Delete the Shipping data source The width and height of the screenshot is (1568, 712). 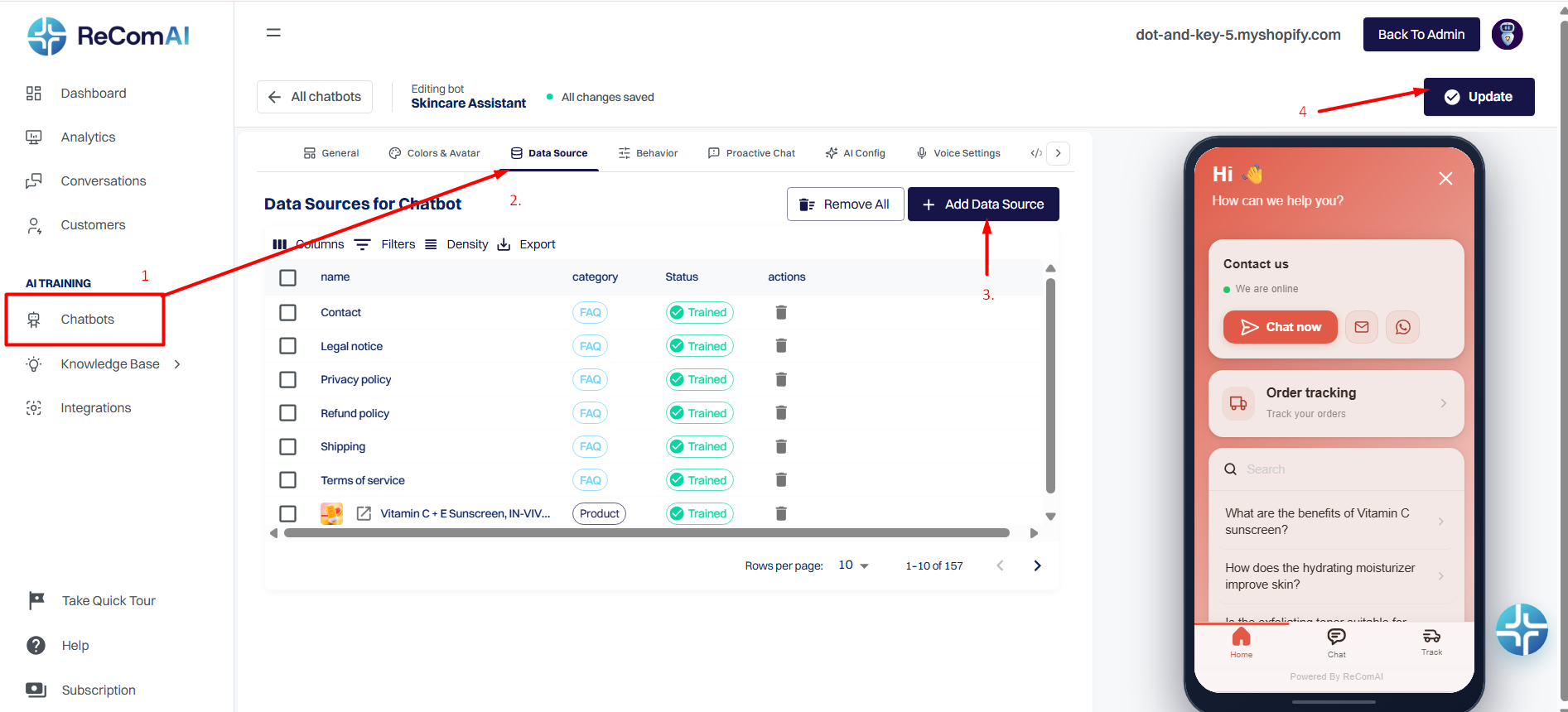pos(781,446)
